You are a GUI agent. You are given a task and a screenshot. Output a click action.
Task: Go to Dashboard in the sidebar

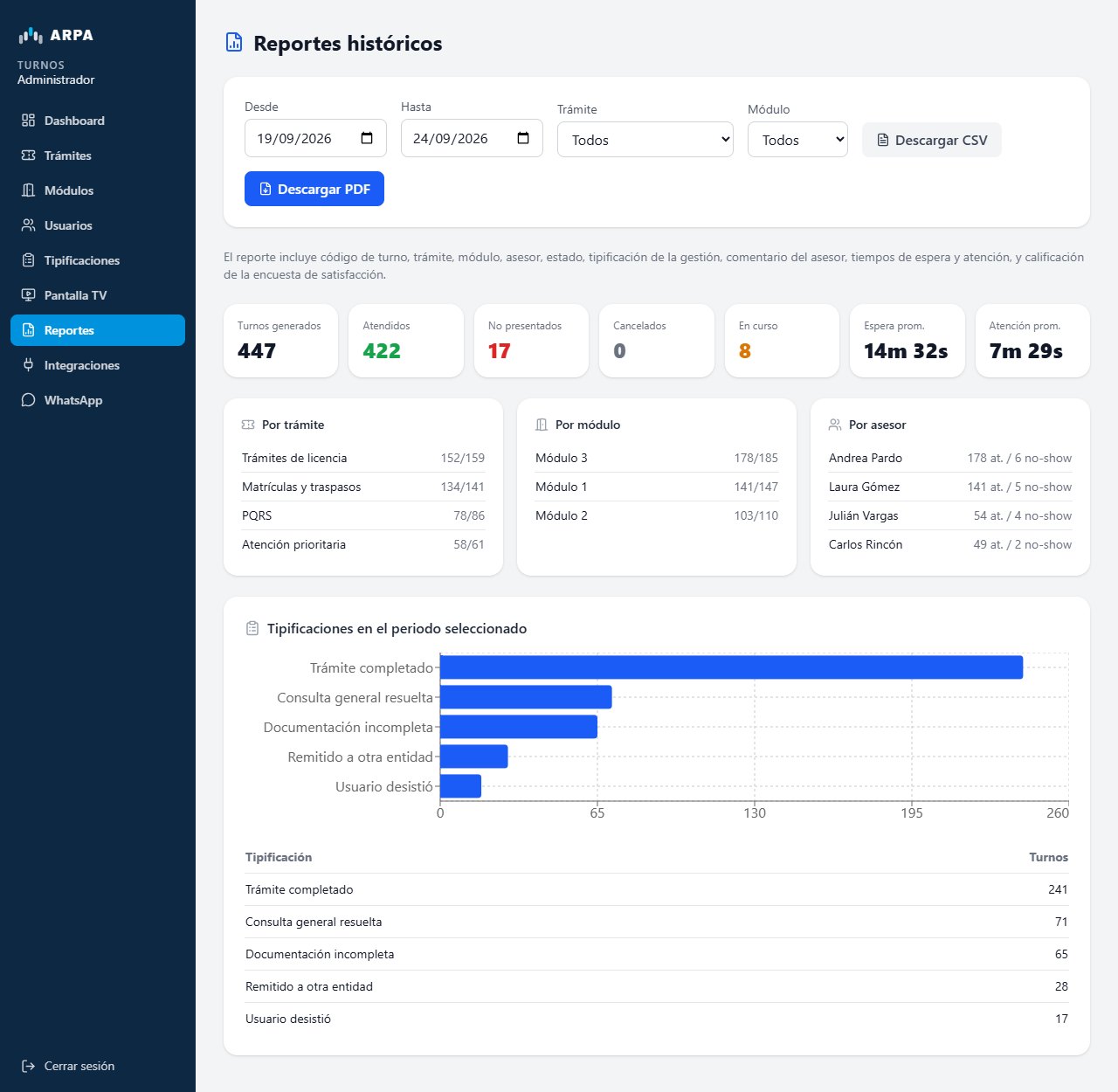98,121
